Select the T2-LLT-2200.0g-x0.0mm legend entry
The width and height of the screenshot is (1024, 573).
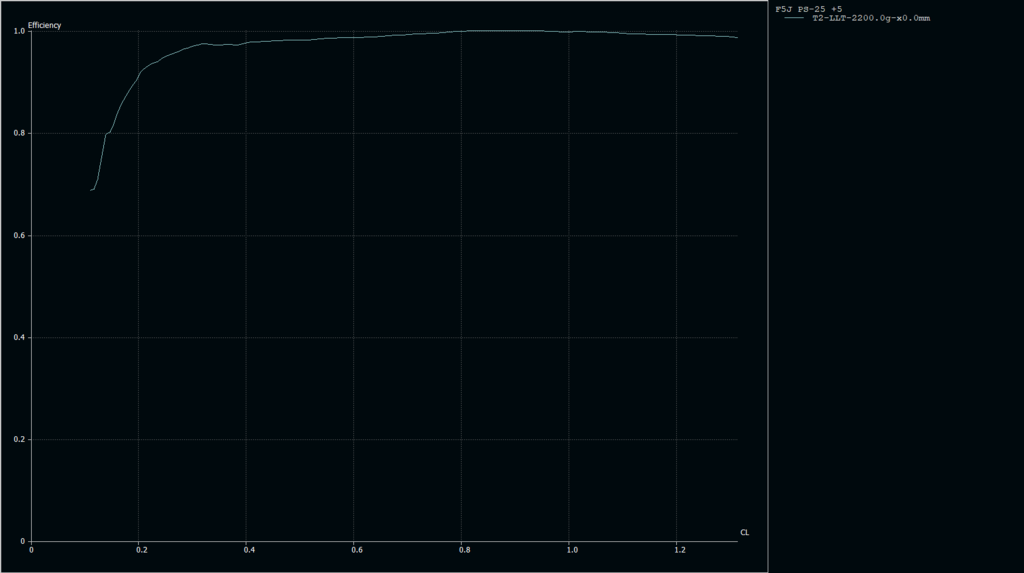[870, 18]
